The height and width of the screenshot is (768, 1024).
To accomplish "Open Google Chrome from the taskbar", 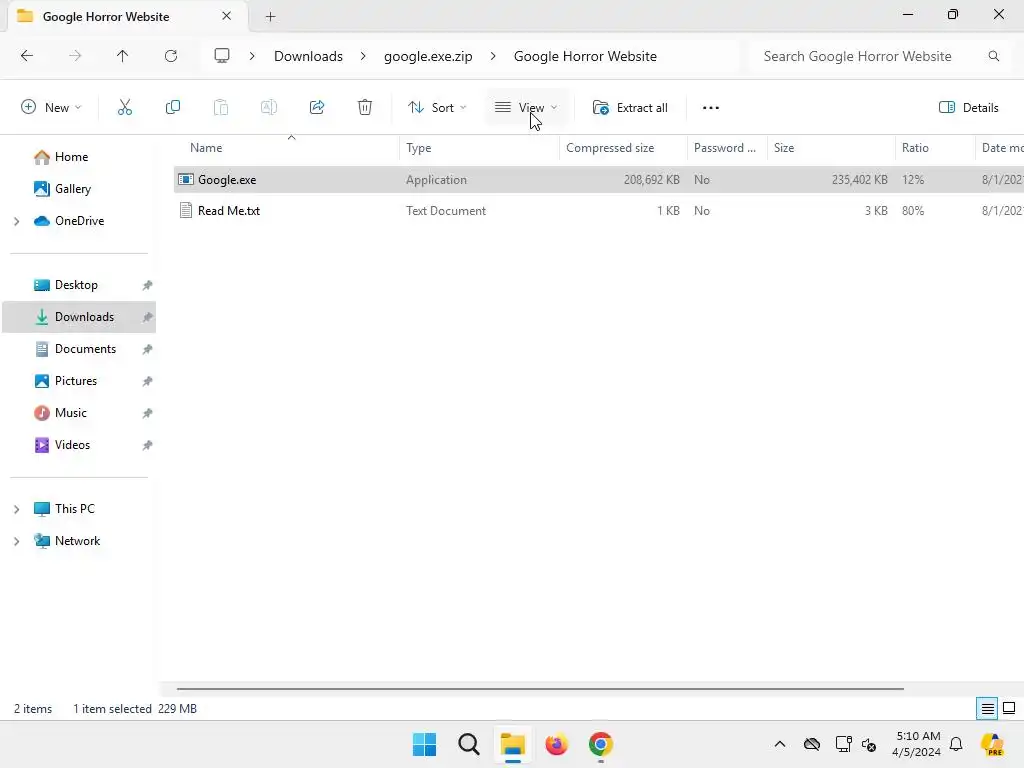I will [601, 744].
